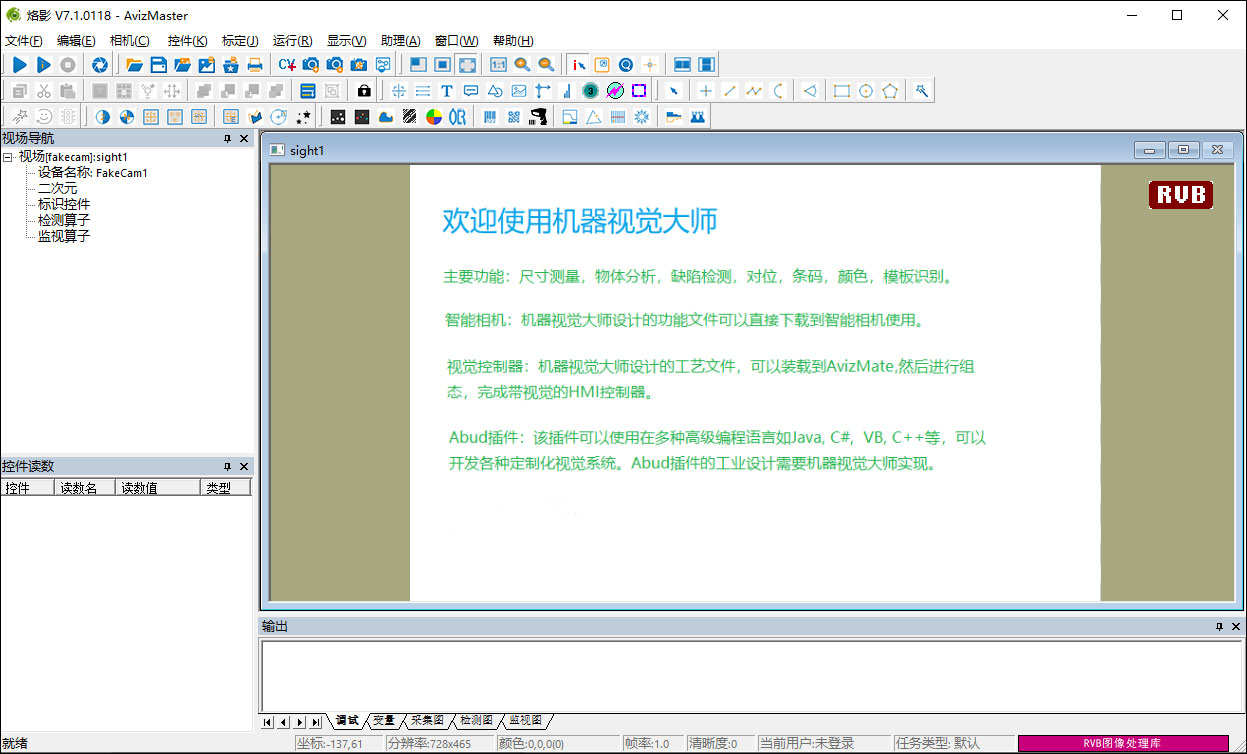Select the 监视算子 tree item
Screen dimensions: 1247x754
(x=64, y=236)
